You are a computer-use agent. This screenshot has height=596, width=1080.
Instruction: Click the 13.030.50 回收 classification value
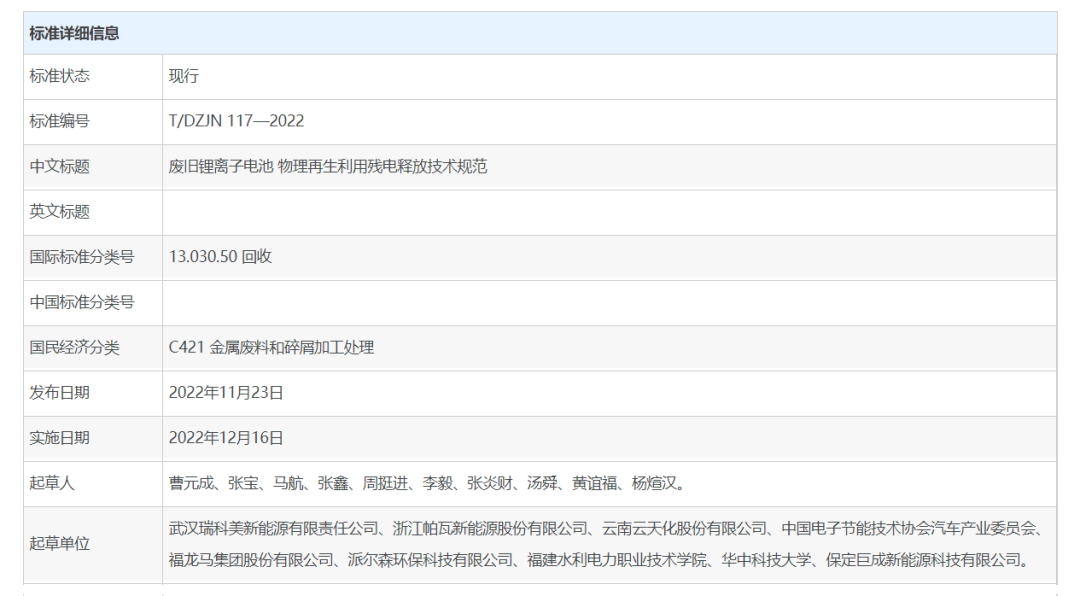(x=220, y=256)
